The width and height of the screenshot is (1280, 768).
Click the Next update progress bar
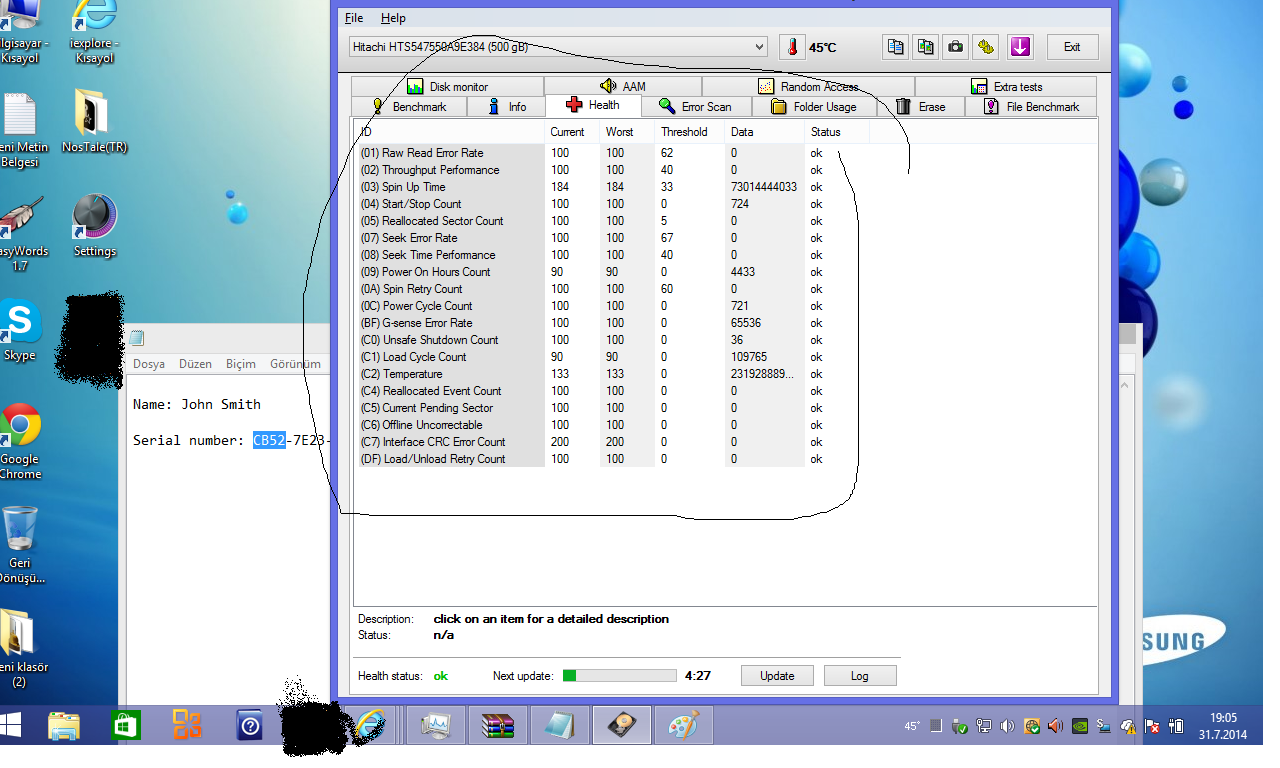[x=620, y=676]
